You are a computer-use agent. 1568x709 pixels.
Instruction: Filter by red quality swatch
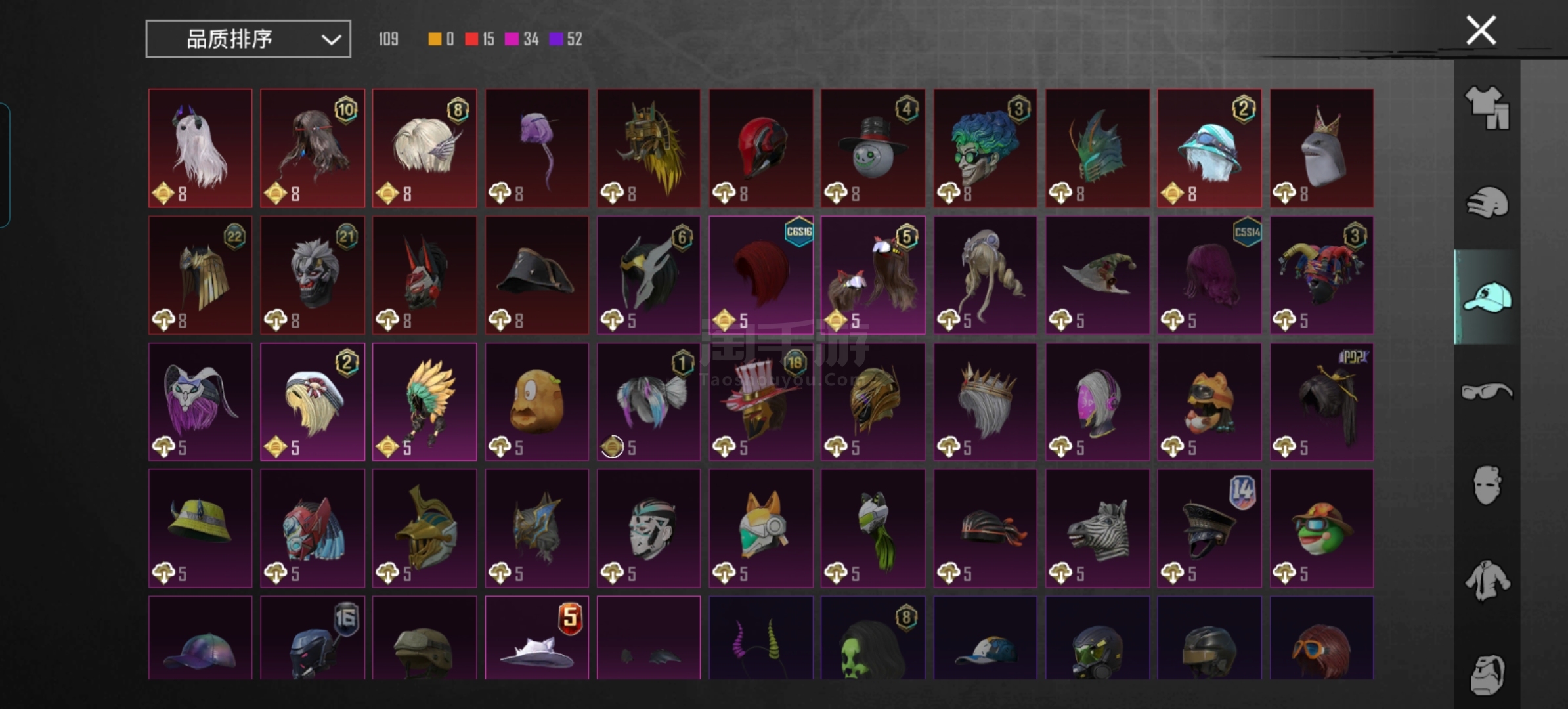[x=471, y=39]
